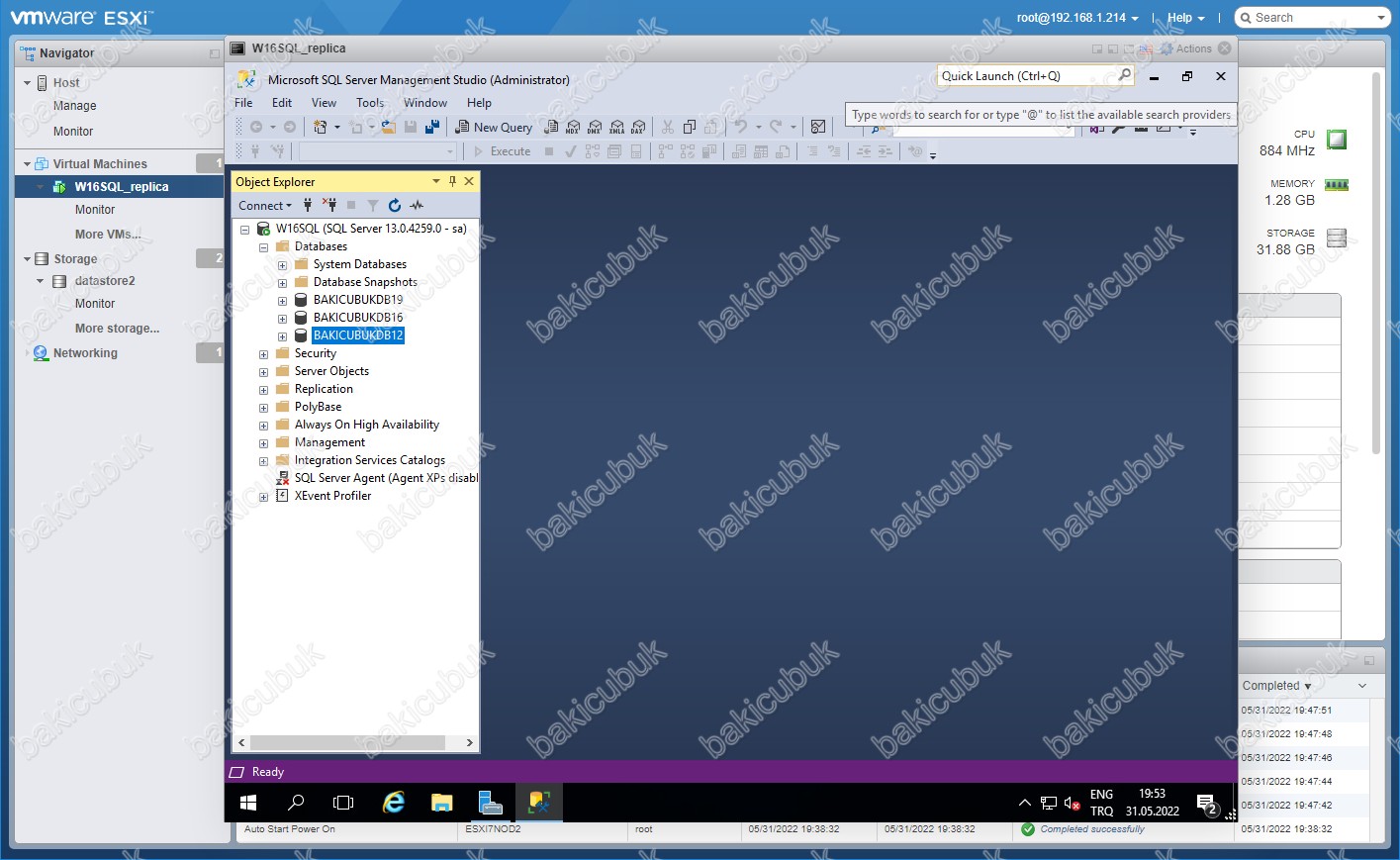The image size is (1400, 860).
Task: Click More VMs link in Navigator
Action: point(108,235)
